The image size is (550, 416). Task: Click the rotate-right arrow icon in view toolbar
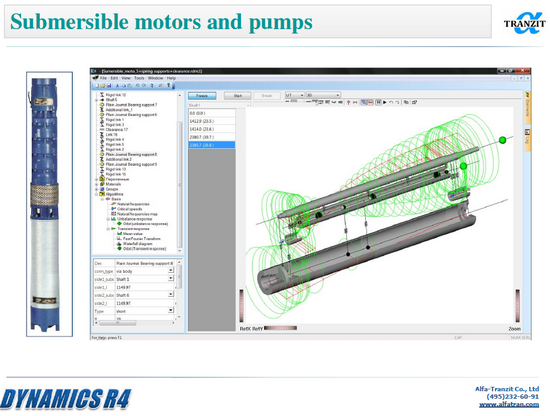click(397, 102)
